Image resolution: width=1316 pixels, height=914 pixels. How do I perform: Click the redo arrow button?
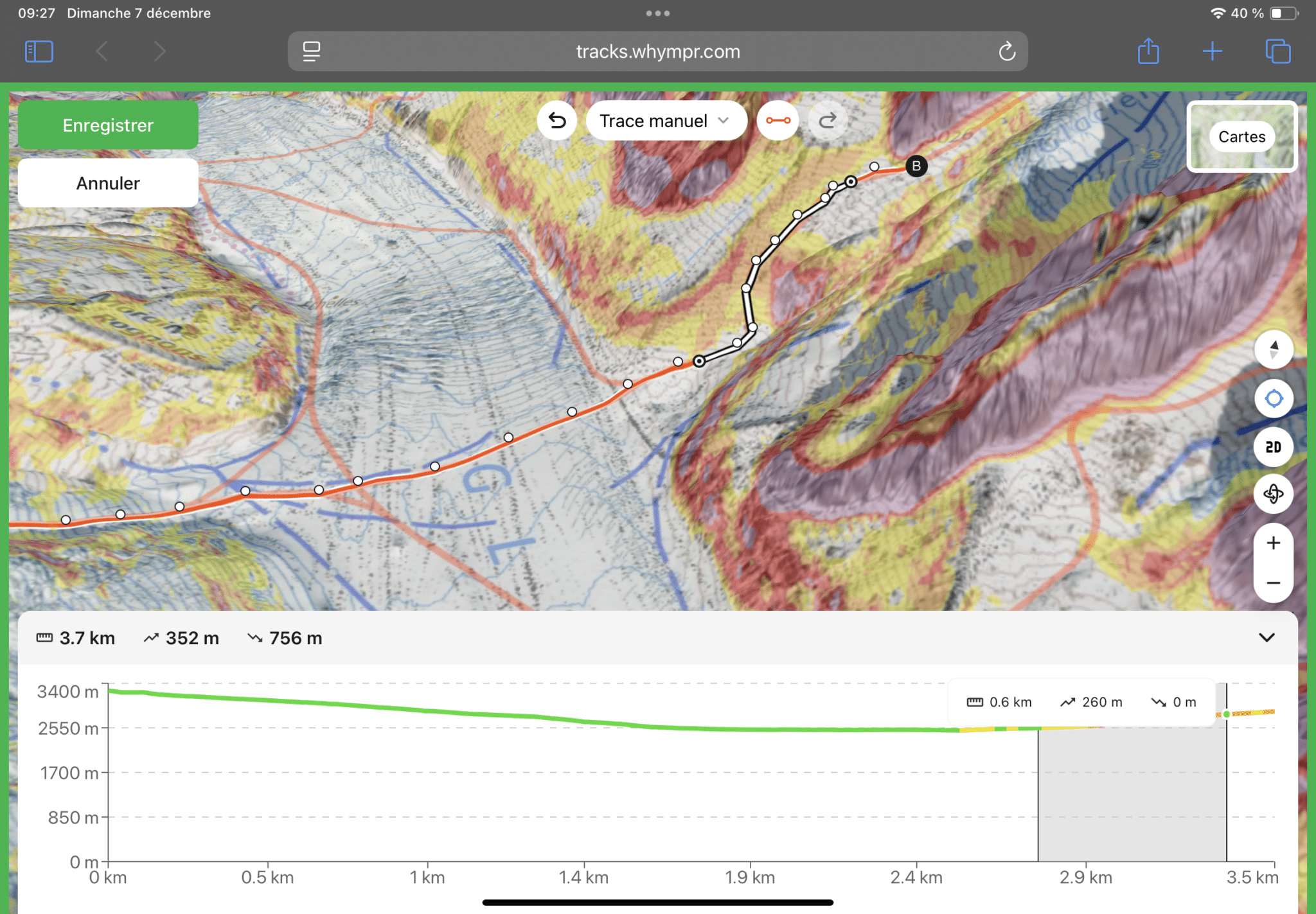coord(827,121)
